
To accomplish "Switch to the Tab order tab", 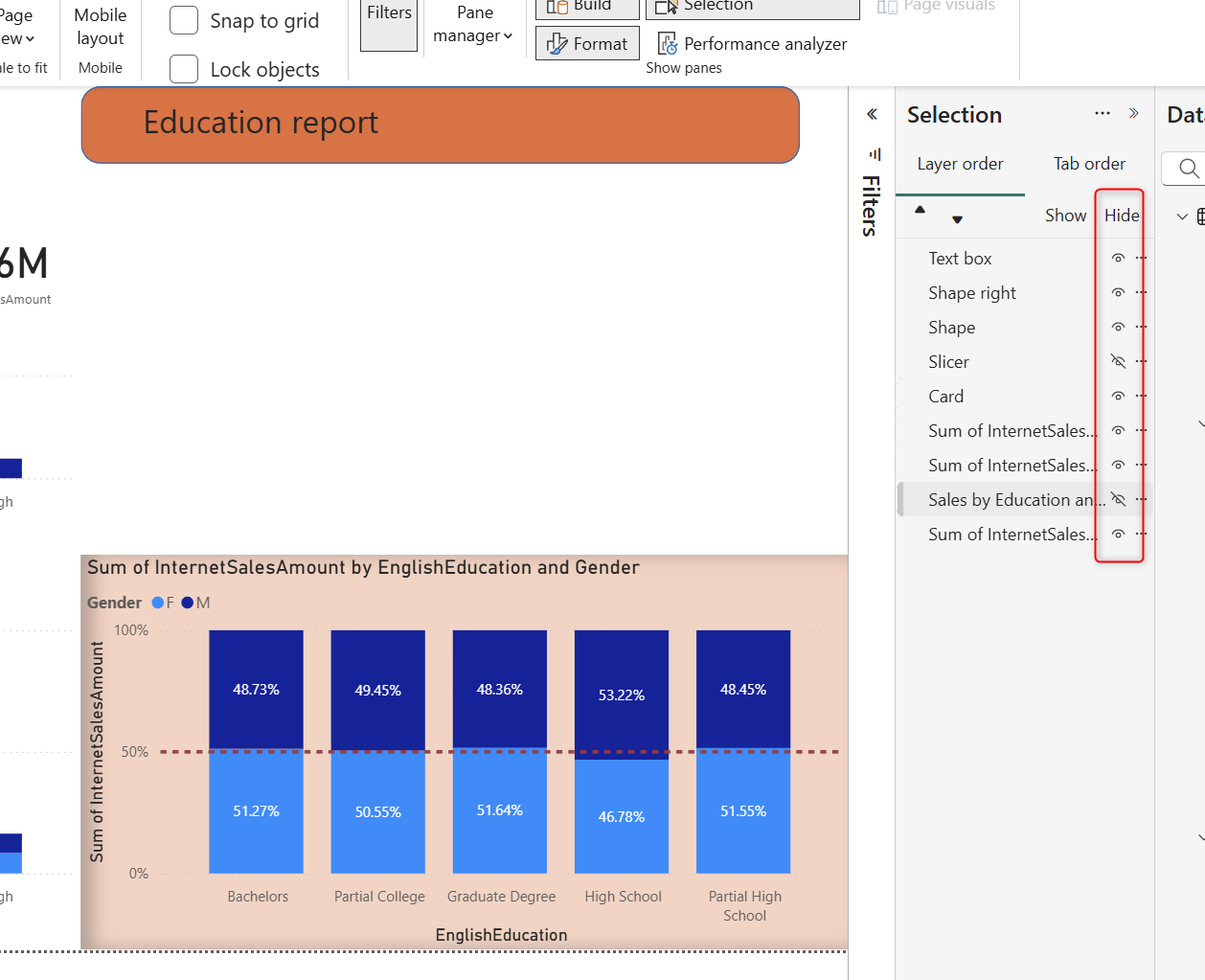I will coord(1089,164).
